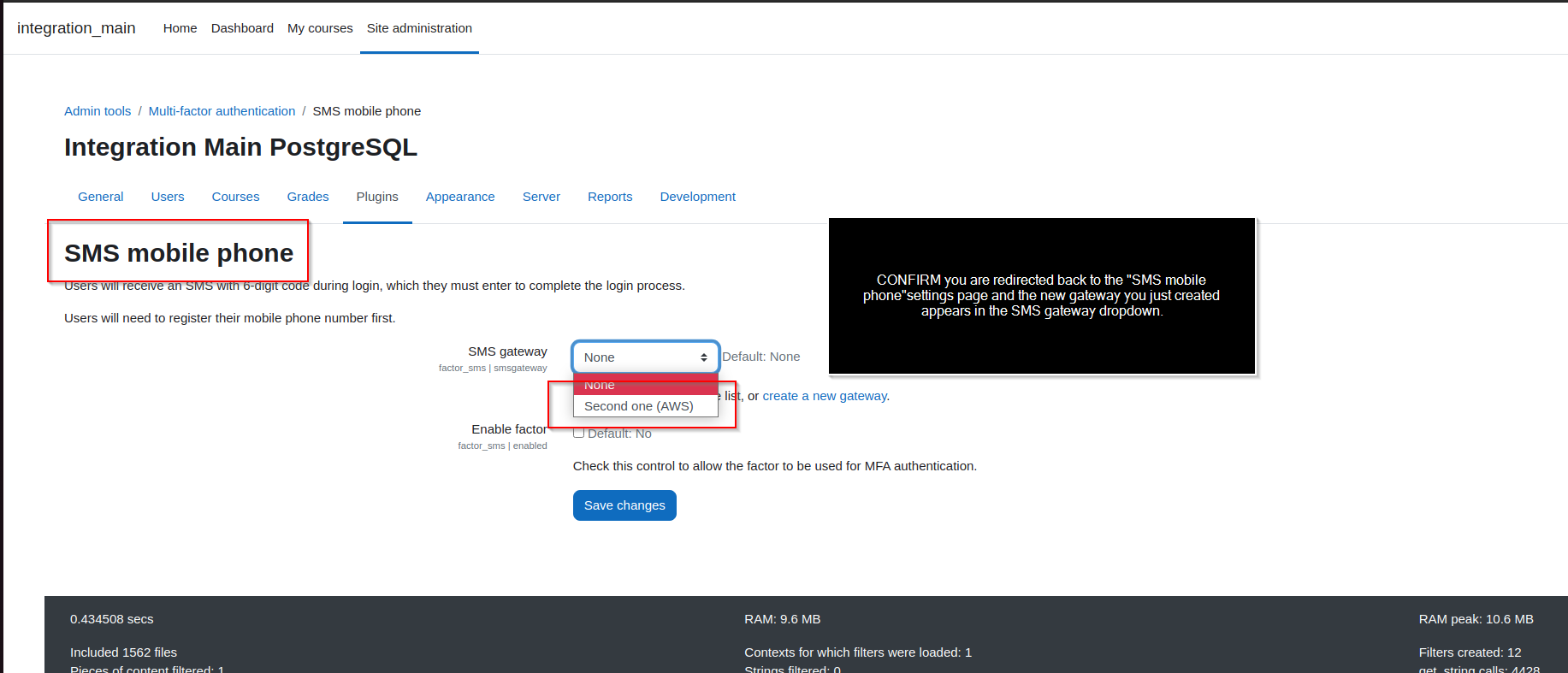Open Dashboard in top navigation
Viewport: 1568px width, 673px height.
[x=242, y=28]
